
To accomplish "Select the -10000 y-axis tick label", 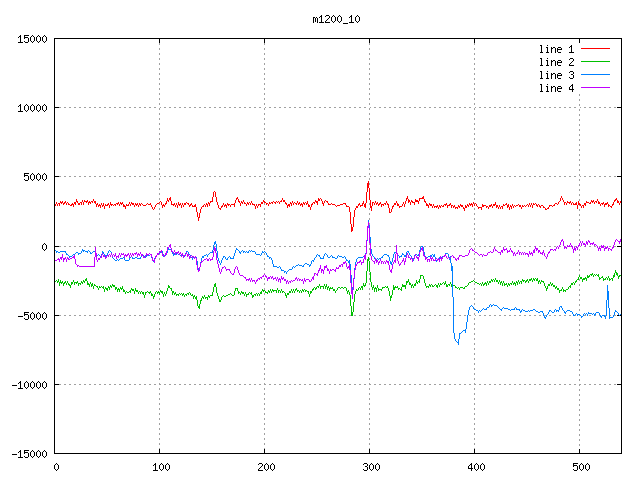I will 28,384.
